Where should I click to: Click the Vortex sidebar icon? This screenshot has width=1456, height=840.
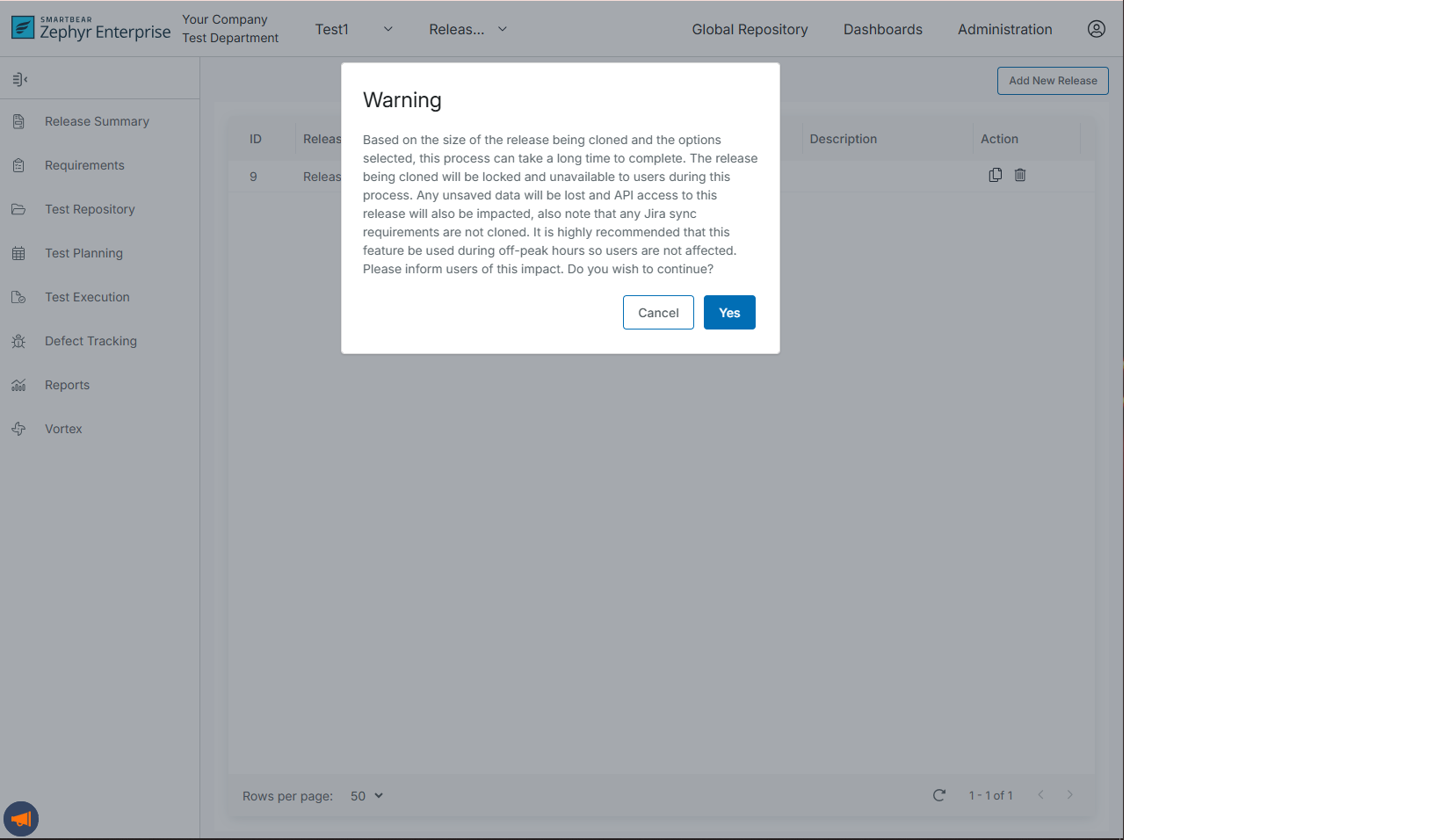pos(18,429)
